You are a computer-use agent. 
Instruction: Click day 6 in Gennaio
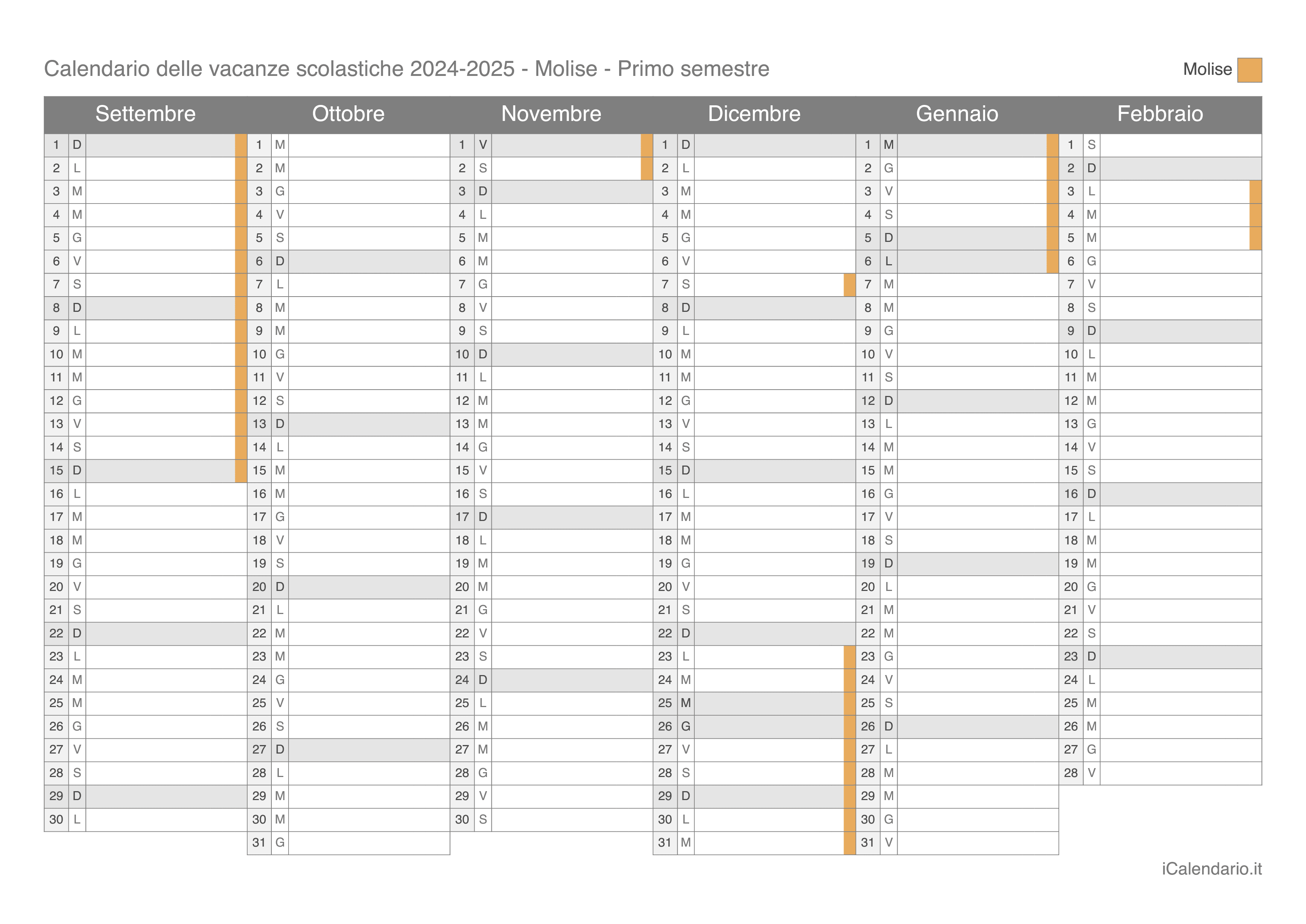(868, 261)
